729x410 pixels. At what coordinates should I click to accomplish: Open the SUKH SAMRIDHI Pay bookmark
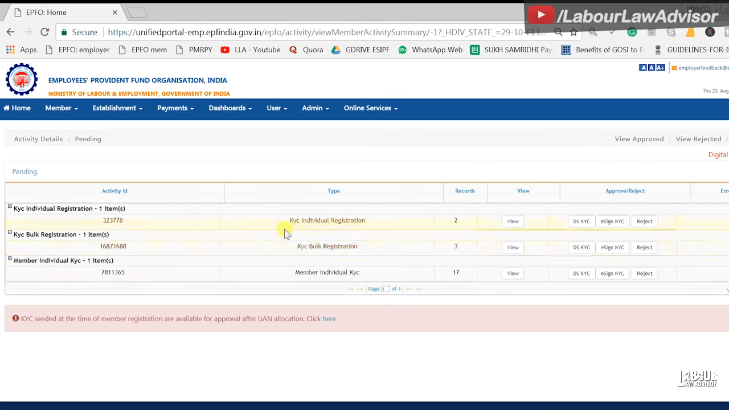pyautogui.click(x=511, y=49)
